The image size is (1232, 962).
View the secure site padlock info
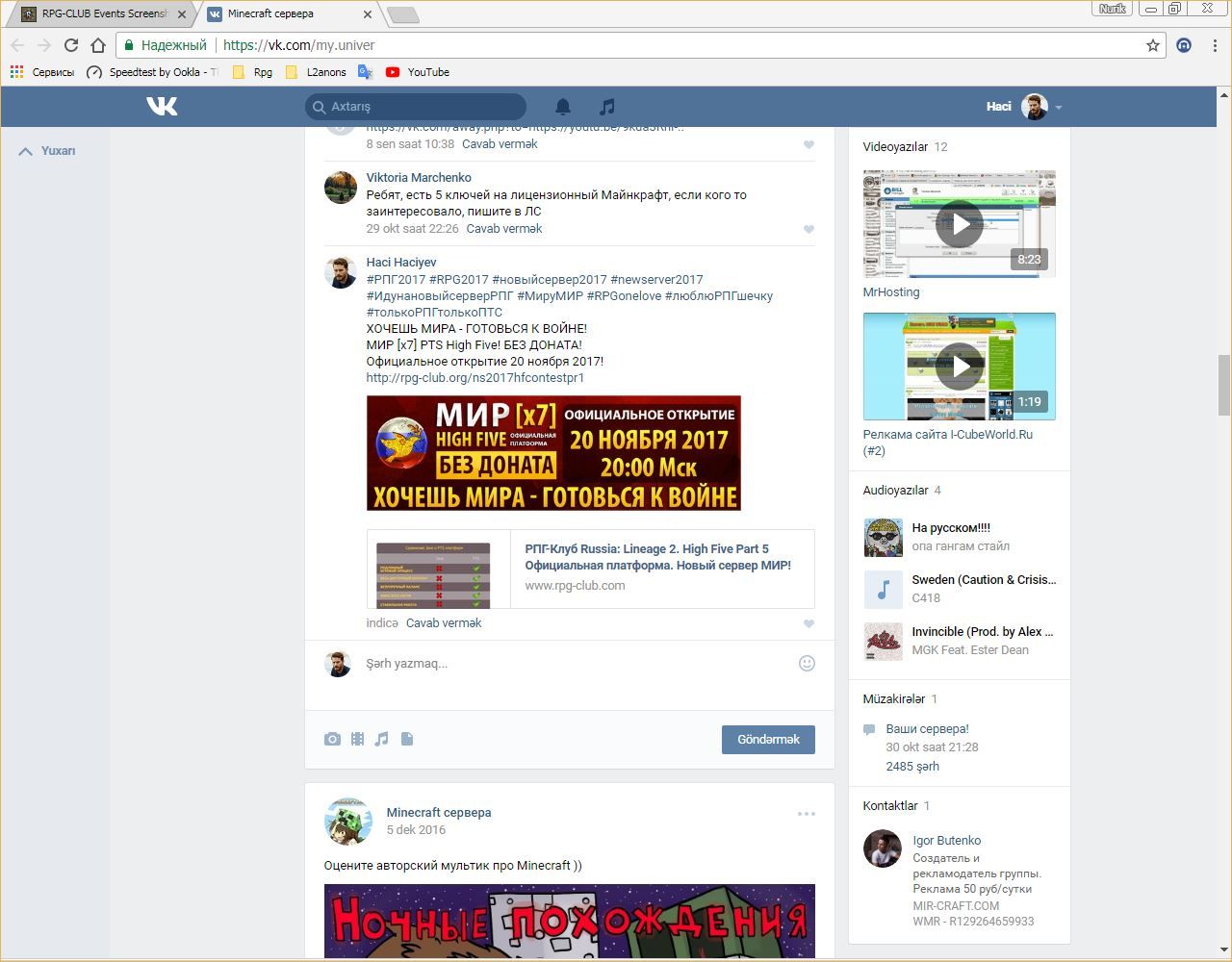click(129, 45)
